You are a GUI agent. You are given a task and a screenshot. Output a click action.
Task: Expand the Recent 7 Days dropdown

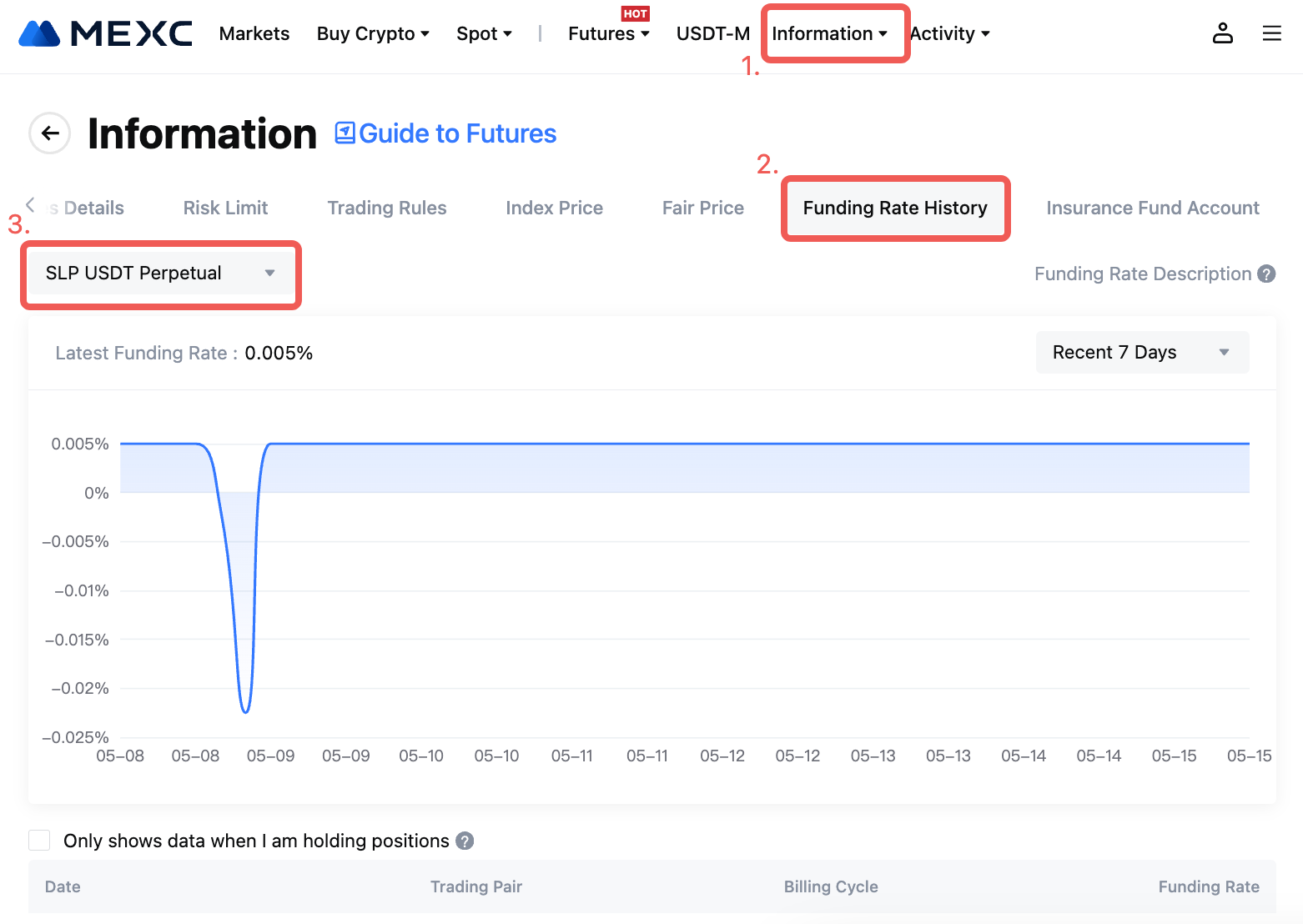pyautogui.click(x=1141, y=353)
